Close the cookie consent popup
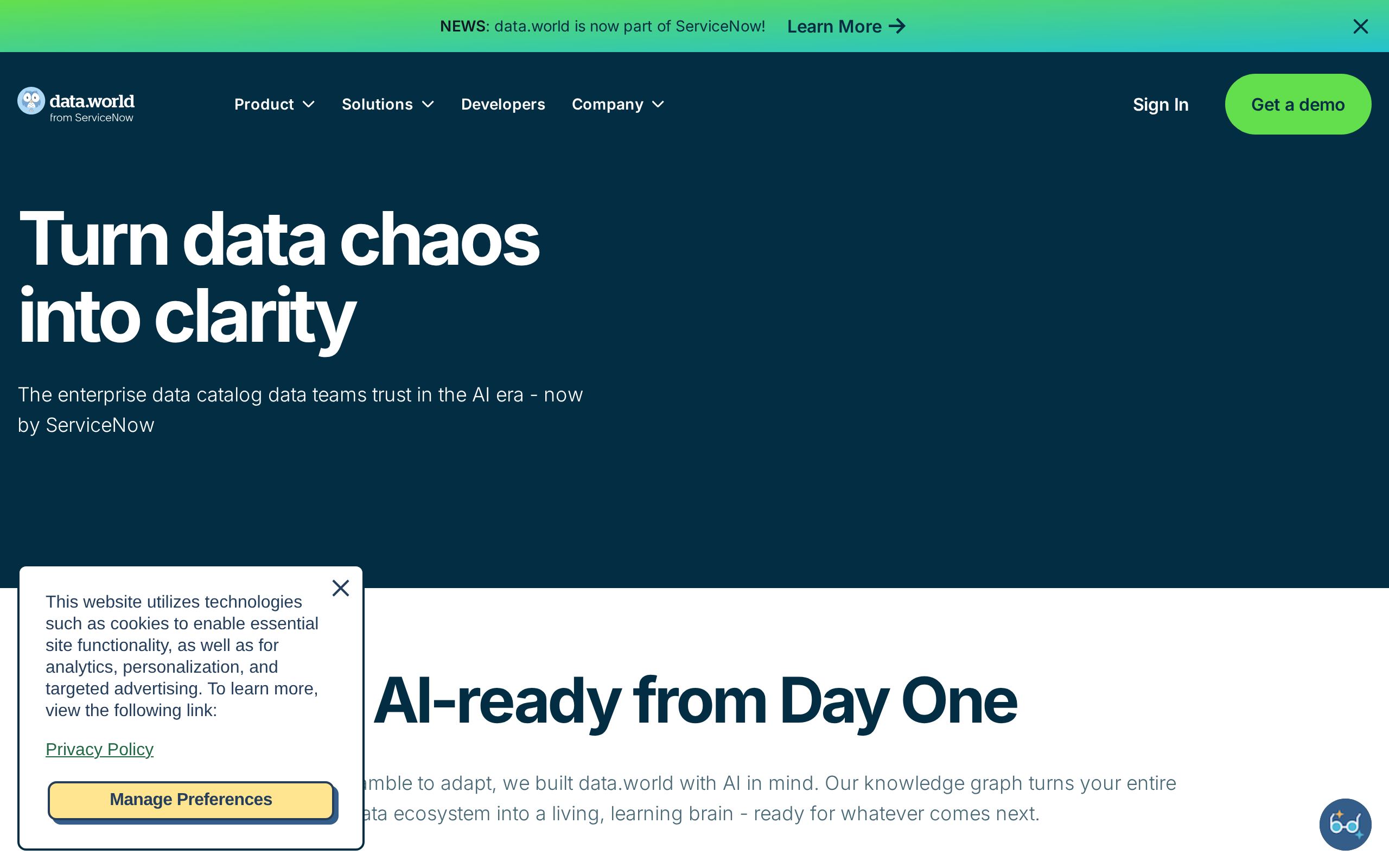The image size is (1389, 868). [x=340, y=588]
